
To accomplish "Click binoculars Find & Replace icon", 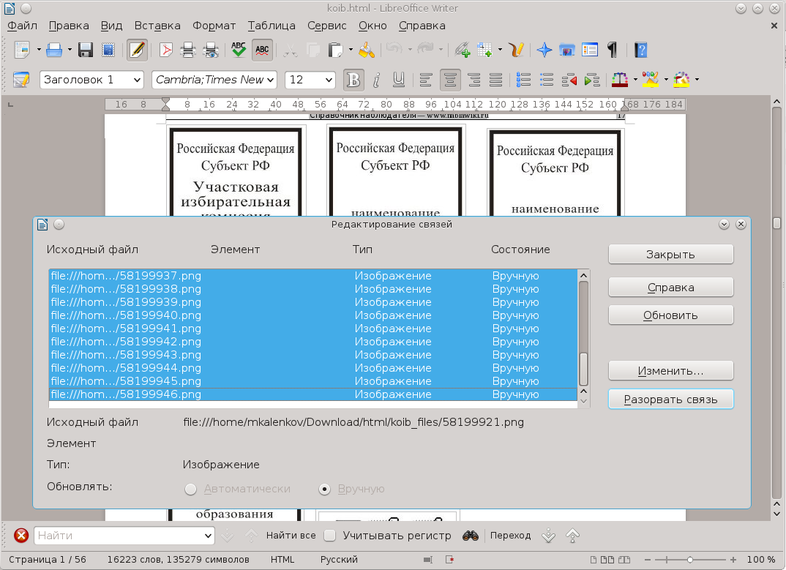I will pos(470,535).
